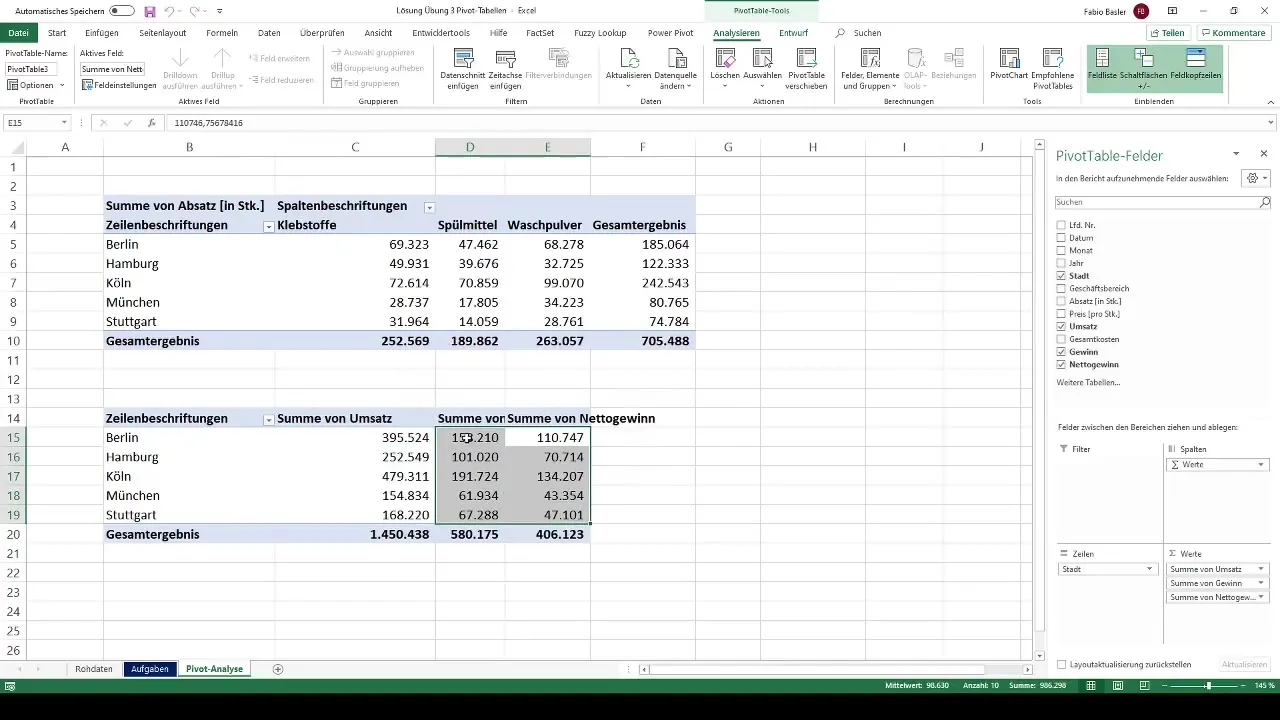Expand the formula bar
The width and height of the screenshot is (1280, 720).
pos(1271,123)
